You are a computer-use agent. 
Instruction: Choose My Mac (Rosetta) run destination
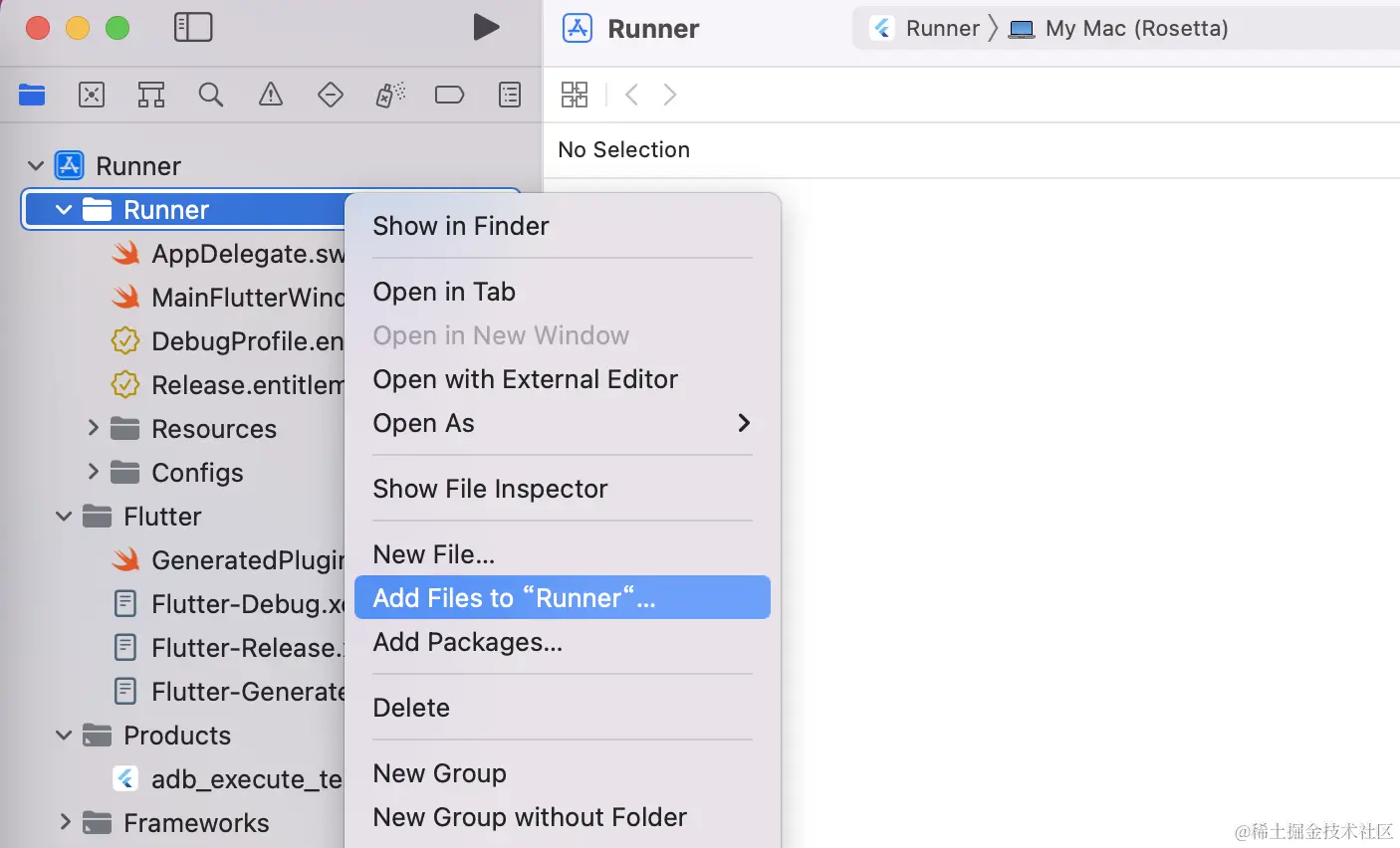pyautogui.click(x=1118, y=28)
